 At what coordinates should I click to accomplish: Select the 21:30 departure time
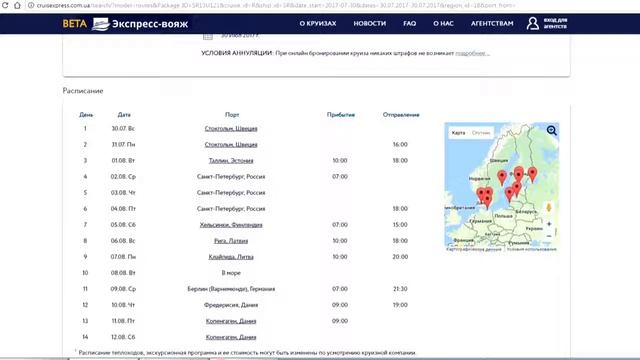pyautogui.click(x=400, y=289)
